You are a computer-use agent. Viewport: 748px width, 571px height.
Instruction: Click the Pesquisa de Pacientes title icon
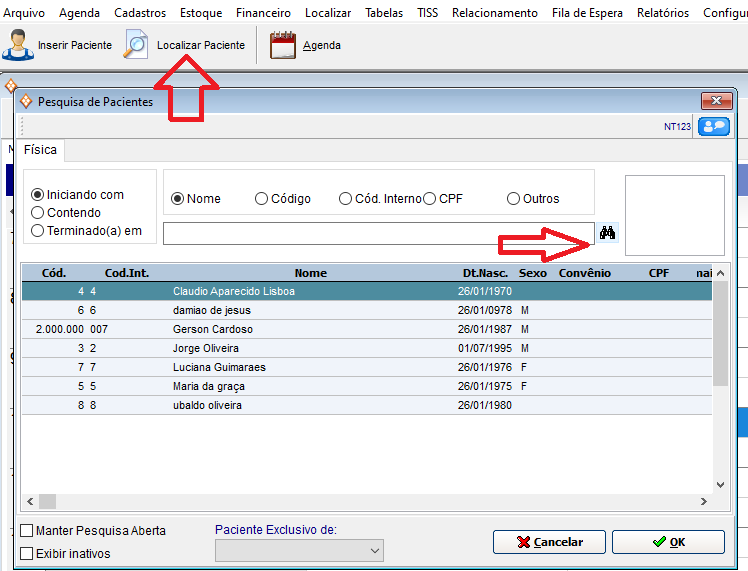pyautogui.click(x=25, y=101)
